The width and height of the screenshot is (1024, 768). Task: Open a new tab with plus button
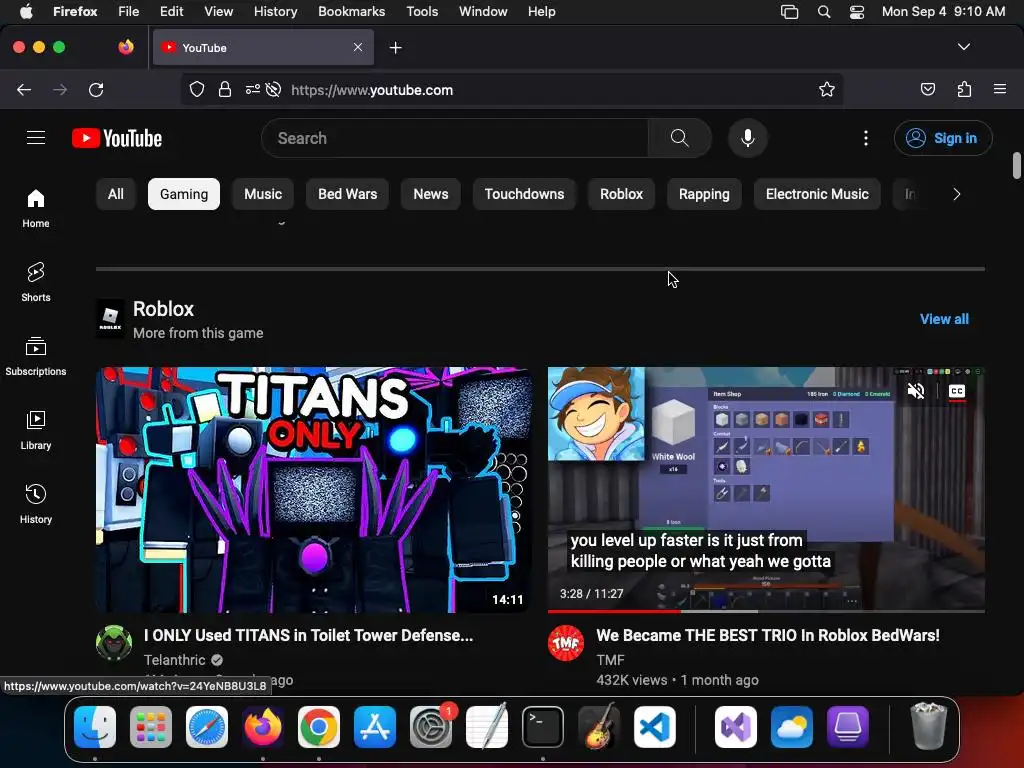(395, 48)
